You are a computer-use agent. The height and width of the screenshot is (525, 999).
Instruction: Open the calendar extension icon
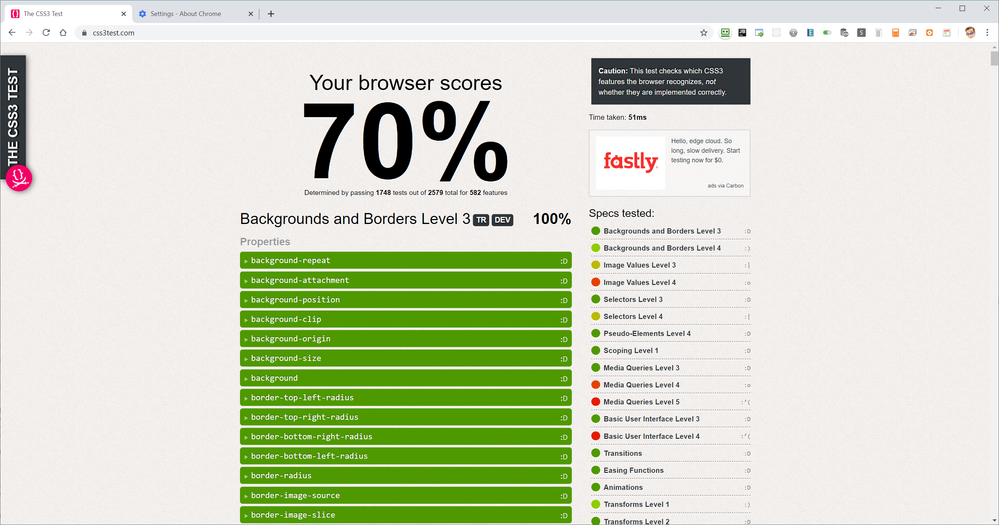946,32
